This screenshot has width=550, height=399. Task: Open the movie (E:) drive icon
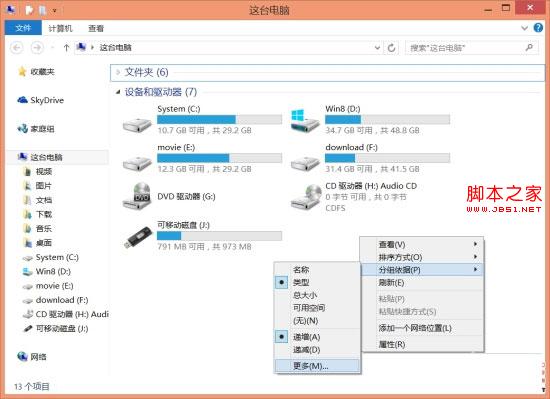point(137,163)
